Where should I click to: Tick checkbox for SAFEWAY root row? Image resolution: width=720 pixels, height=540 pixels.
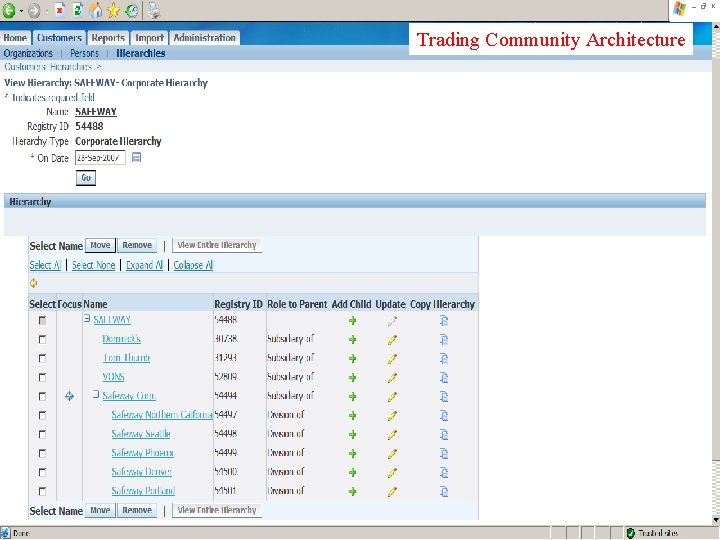pyautogui.click(x=42, y=320)
